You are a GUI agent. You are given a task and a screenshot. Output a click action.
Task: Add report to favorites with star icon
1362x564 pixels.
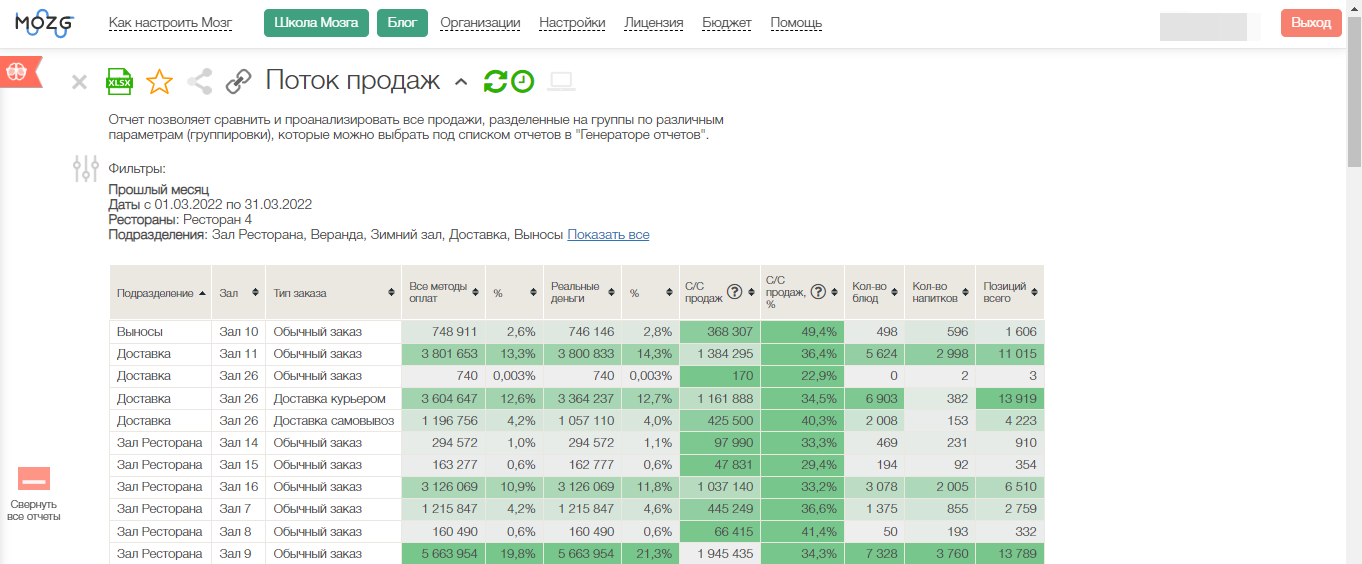(x=159, y=82)
